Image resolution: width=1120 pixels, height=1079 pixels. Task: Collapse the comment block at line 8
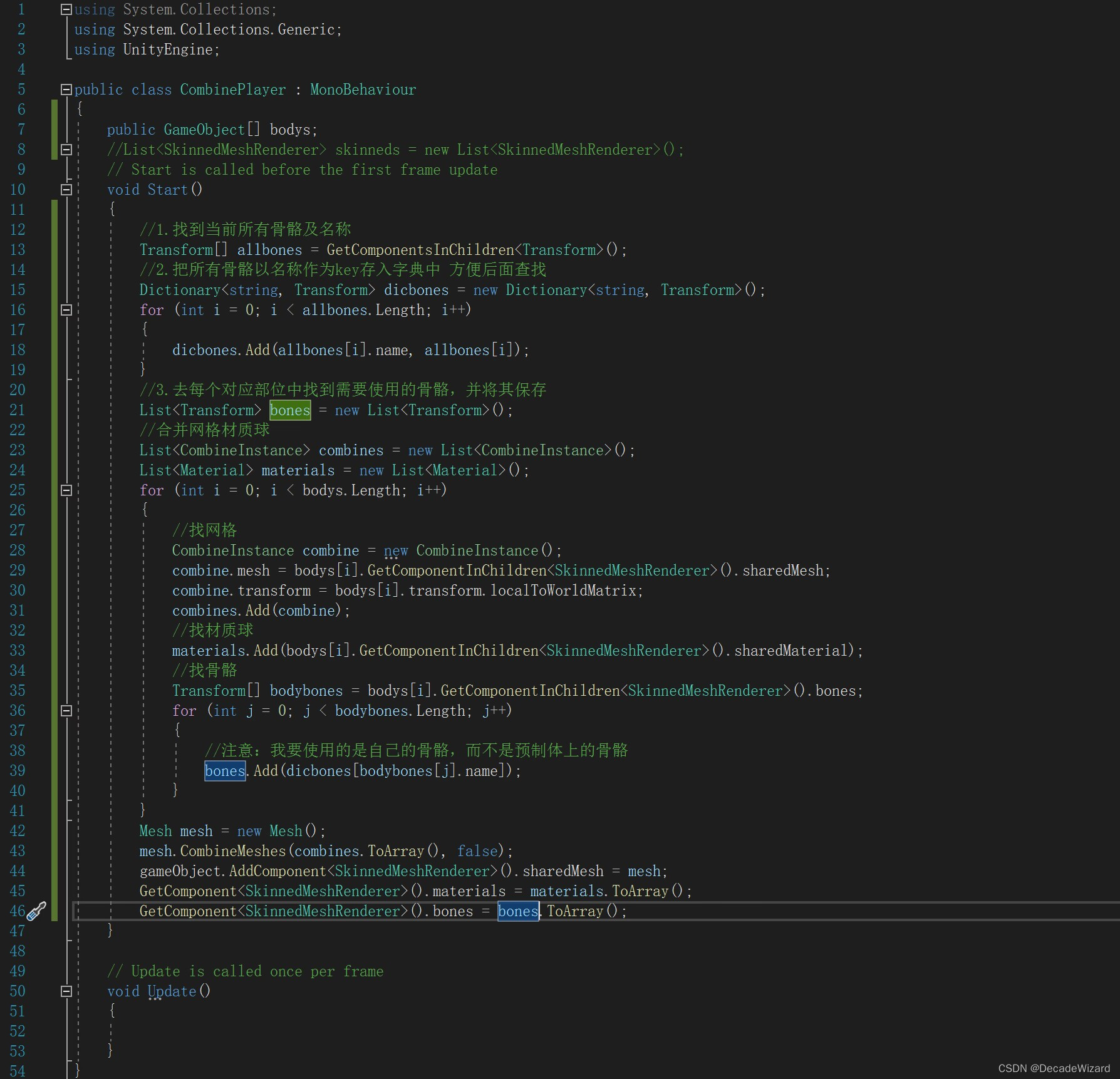(x=66, y=150)
